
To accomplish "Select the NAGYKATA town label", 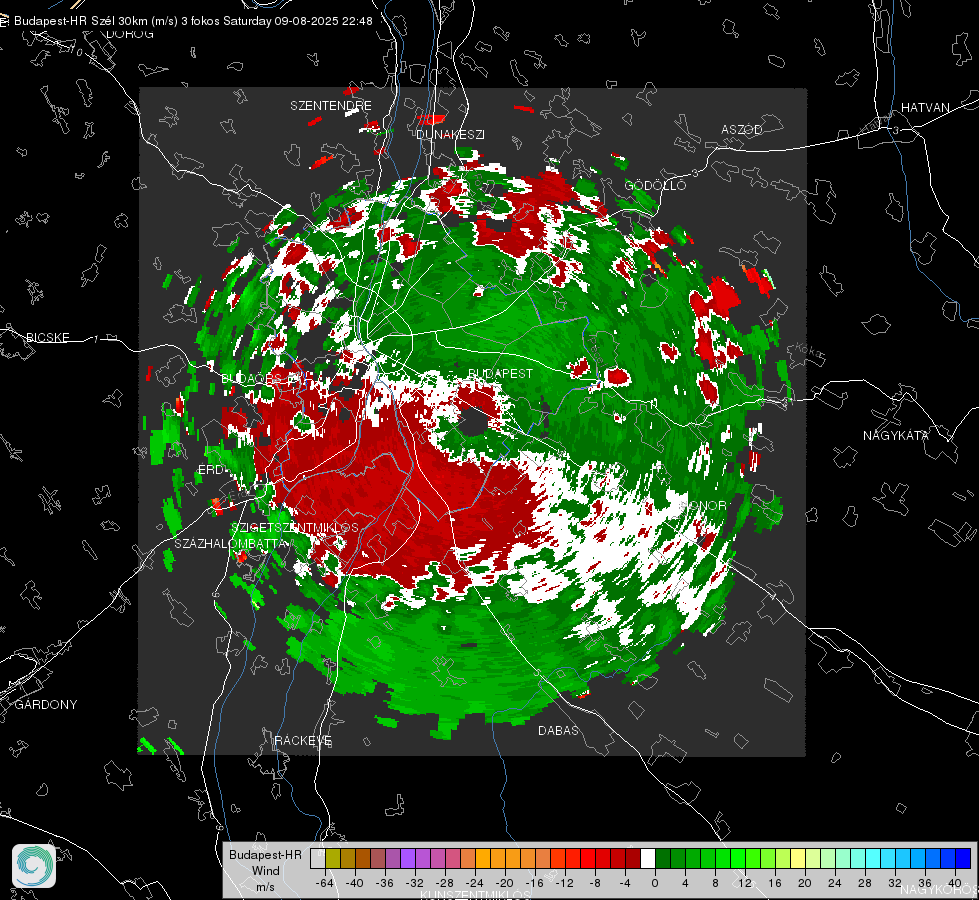I will point(896,435).
